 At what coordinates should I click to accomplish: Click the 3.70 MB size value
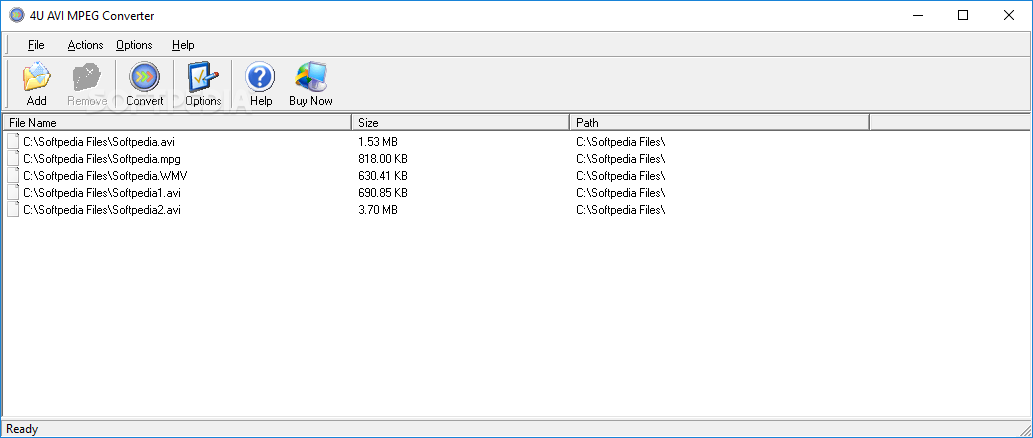coord(378,210)
